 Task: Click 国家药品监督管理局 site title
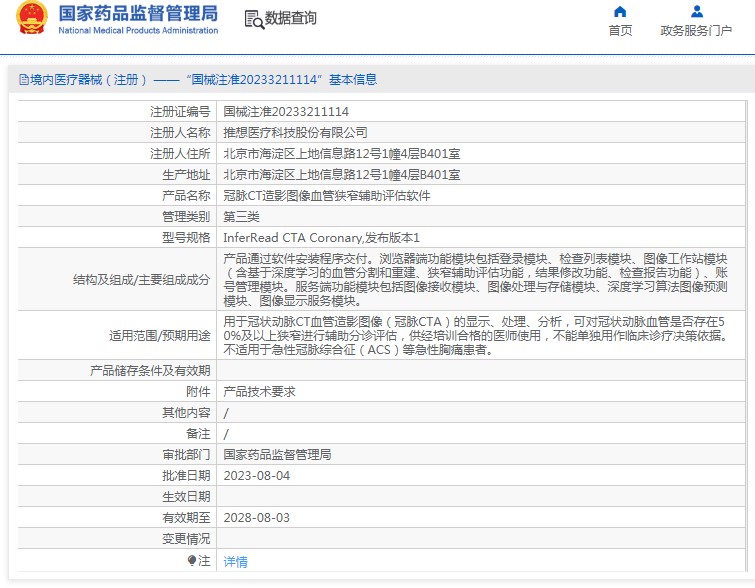(x=138, y=13)
